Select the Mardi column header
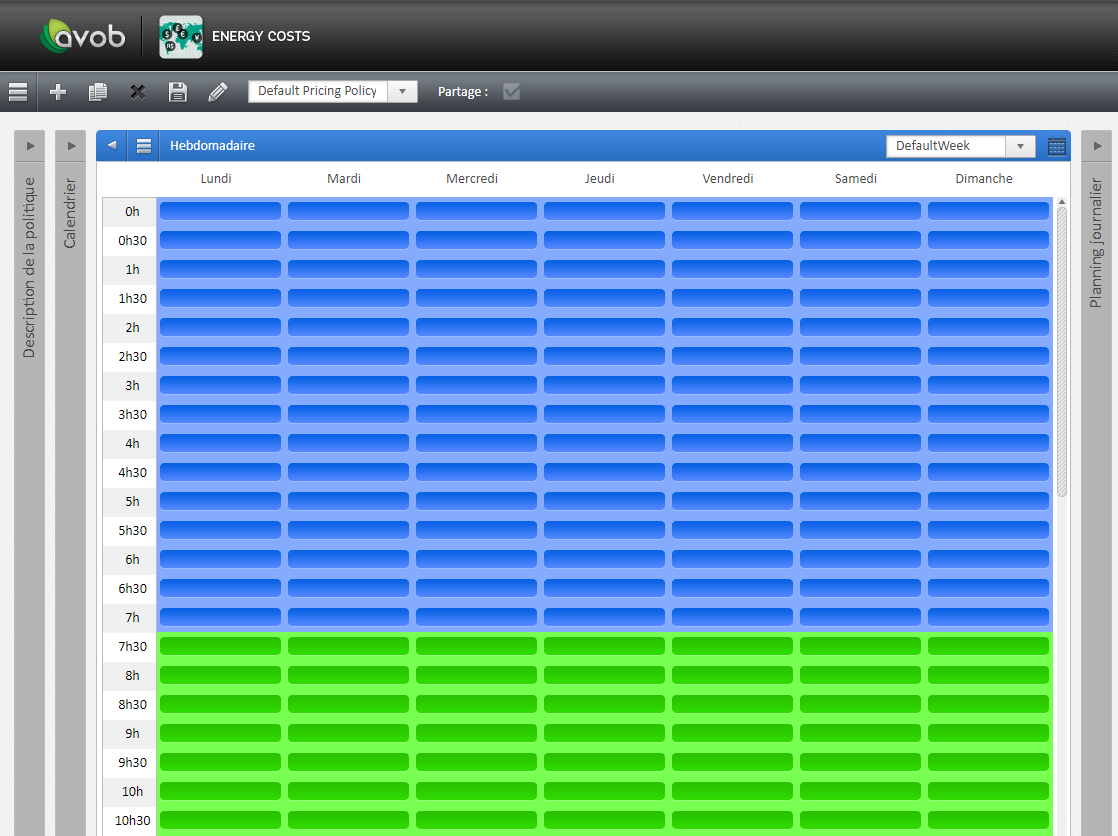 click(344, 178)
